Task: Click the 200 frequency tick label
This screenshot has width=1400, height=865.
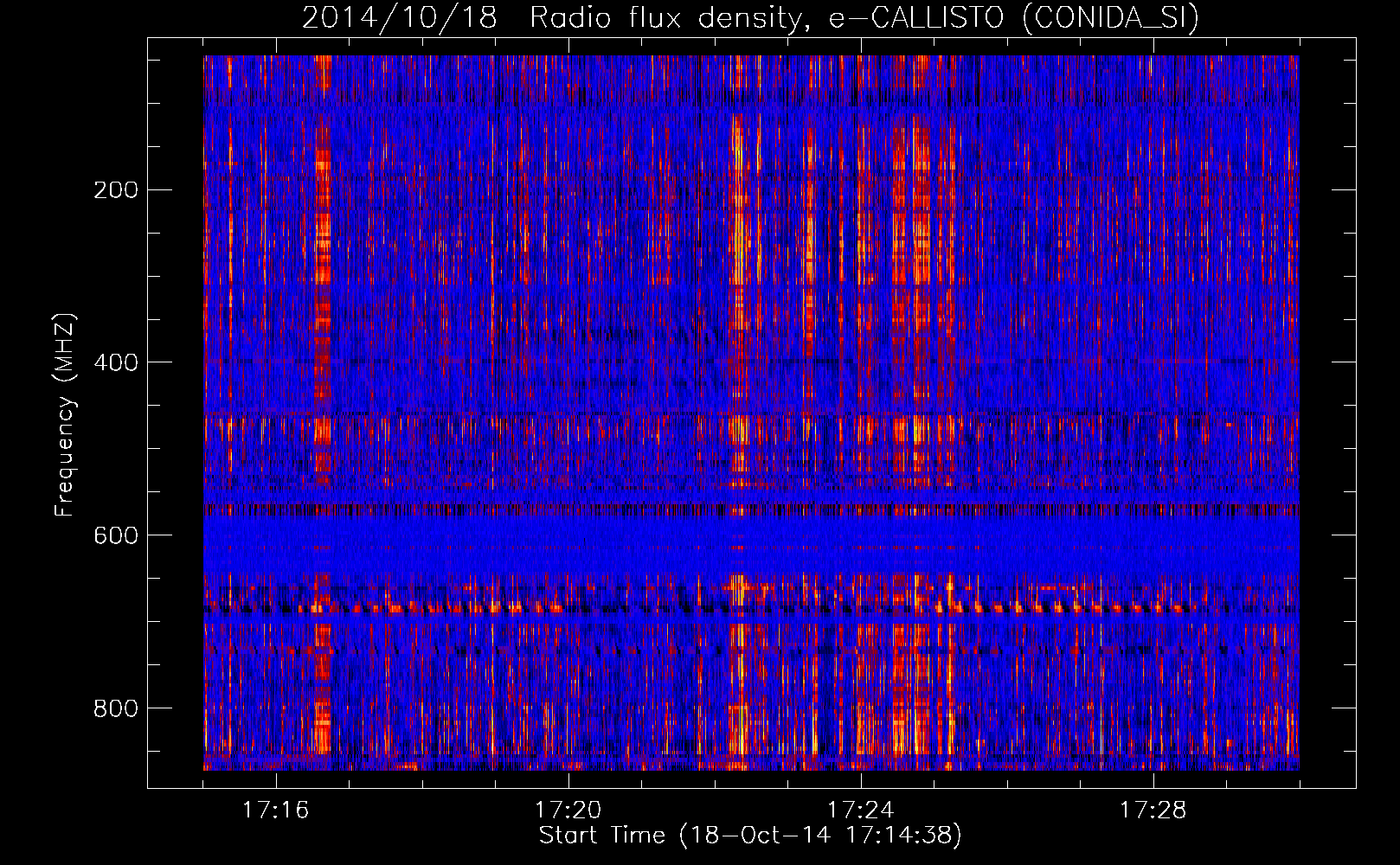Action: pyautogui.click(x=115, y=190)
